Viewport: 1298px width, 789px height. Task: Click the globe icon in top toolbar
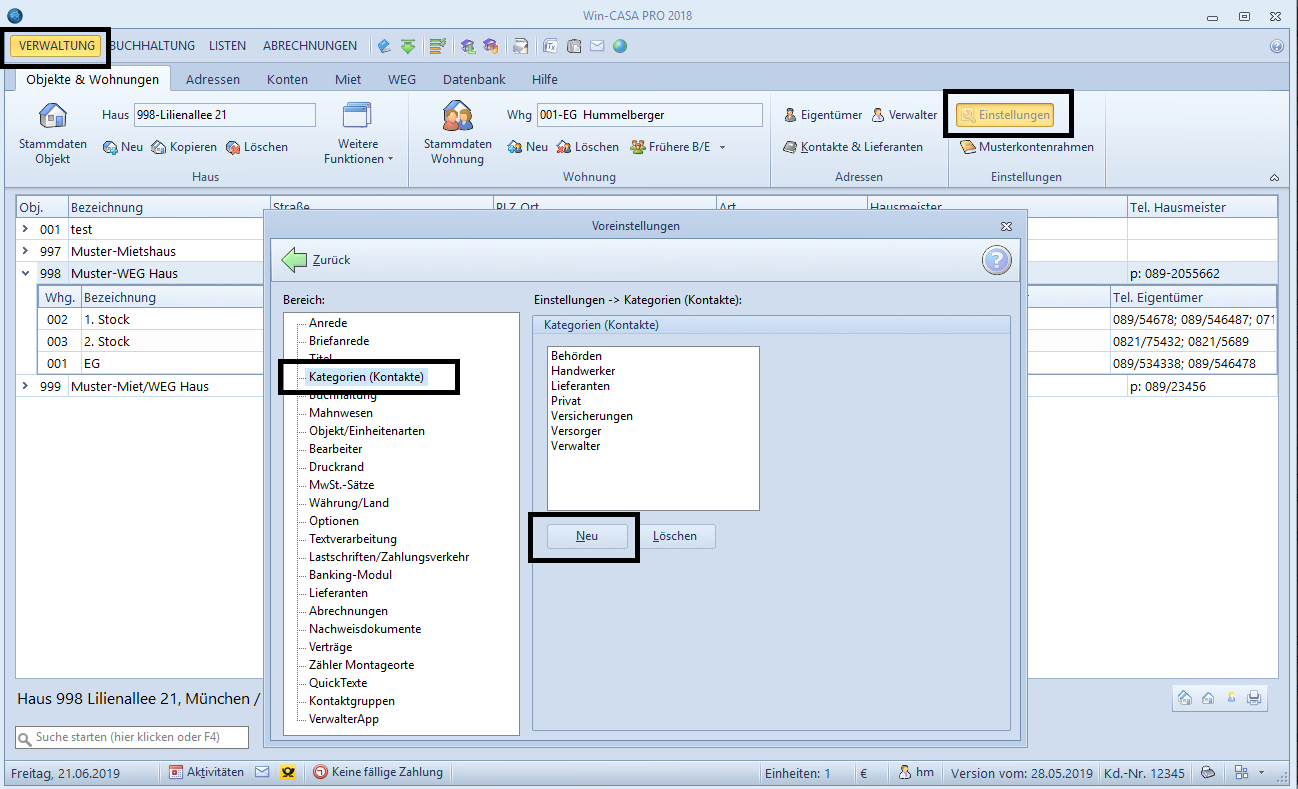[x=620, y=46]
